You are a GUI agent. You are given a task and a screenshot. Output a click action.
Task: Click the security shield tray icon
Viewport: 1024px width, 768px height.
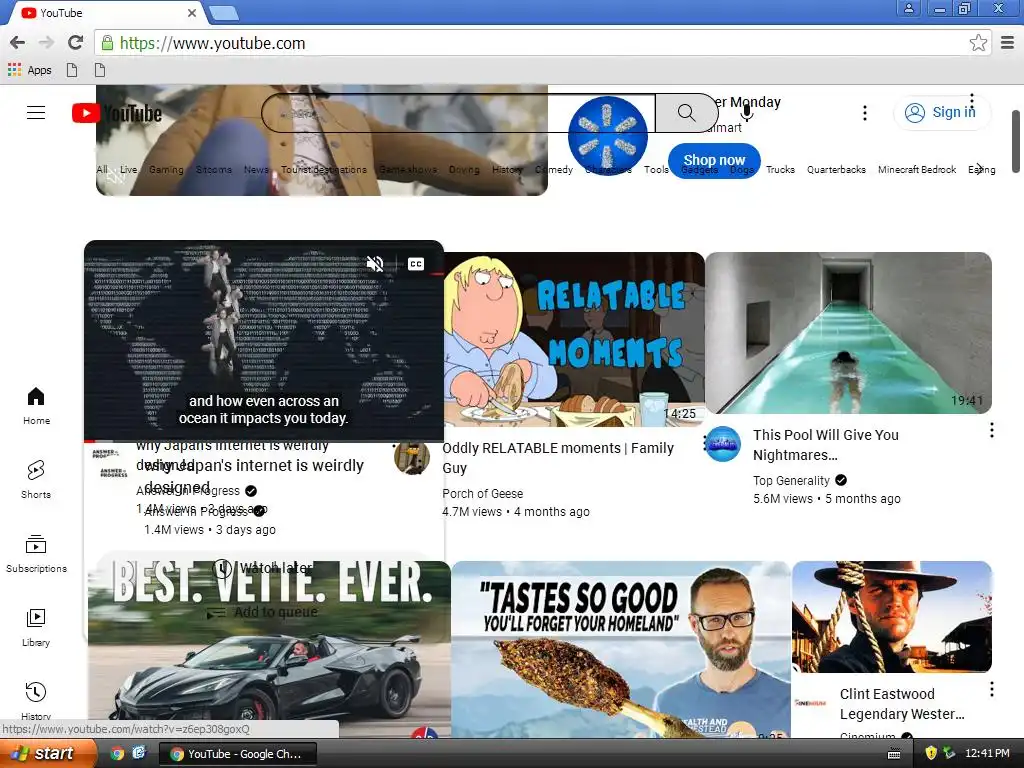[x=931, y=753]
